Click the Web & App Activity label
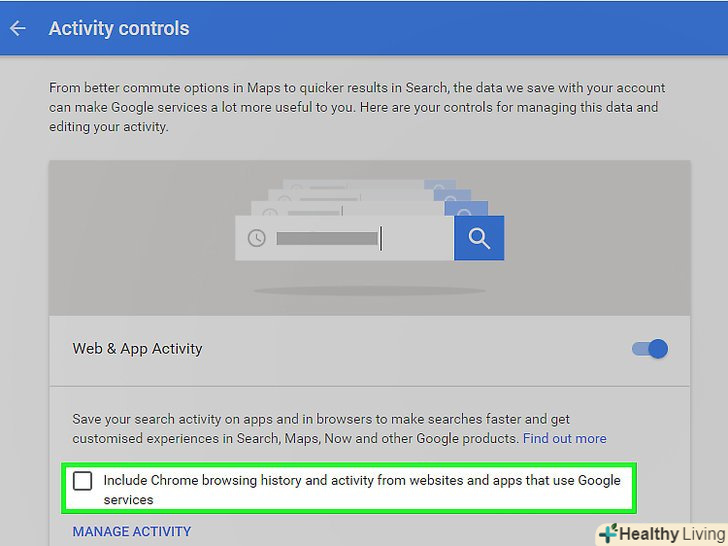The height and width of the screenshot is (546, 728). (x=137, y=349)
